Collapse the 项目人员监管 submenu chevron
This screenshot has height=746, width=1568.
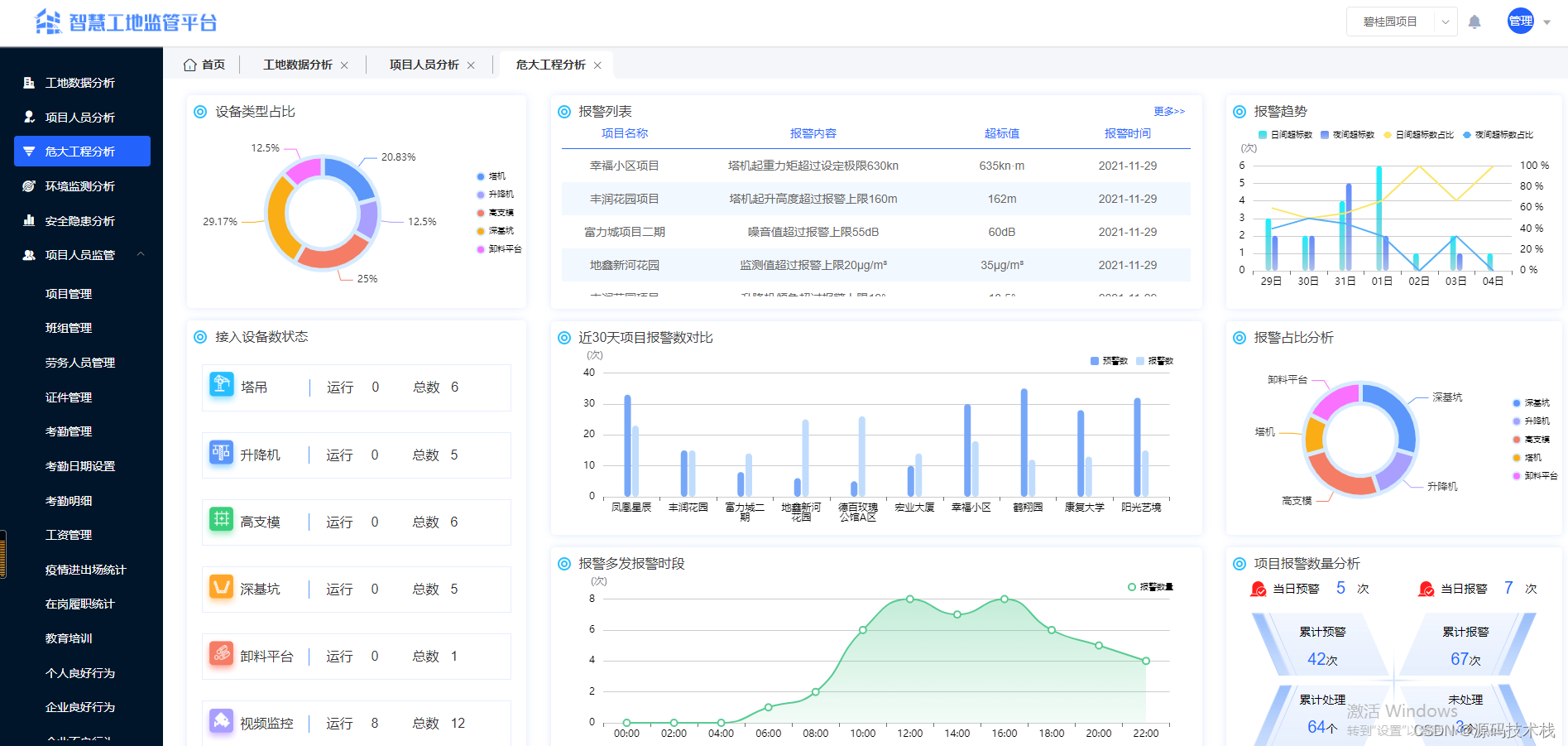[141, 254]
